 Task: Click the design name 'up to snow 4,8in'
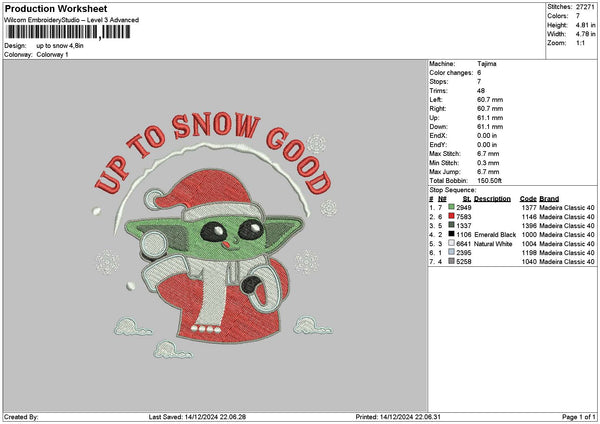point(60,46)
